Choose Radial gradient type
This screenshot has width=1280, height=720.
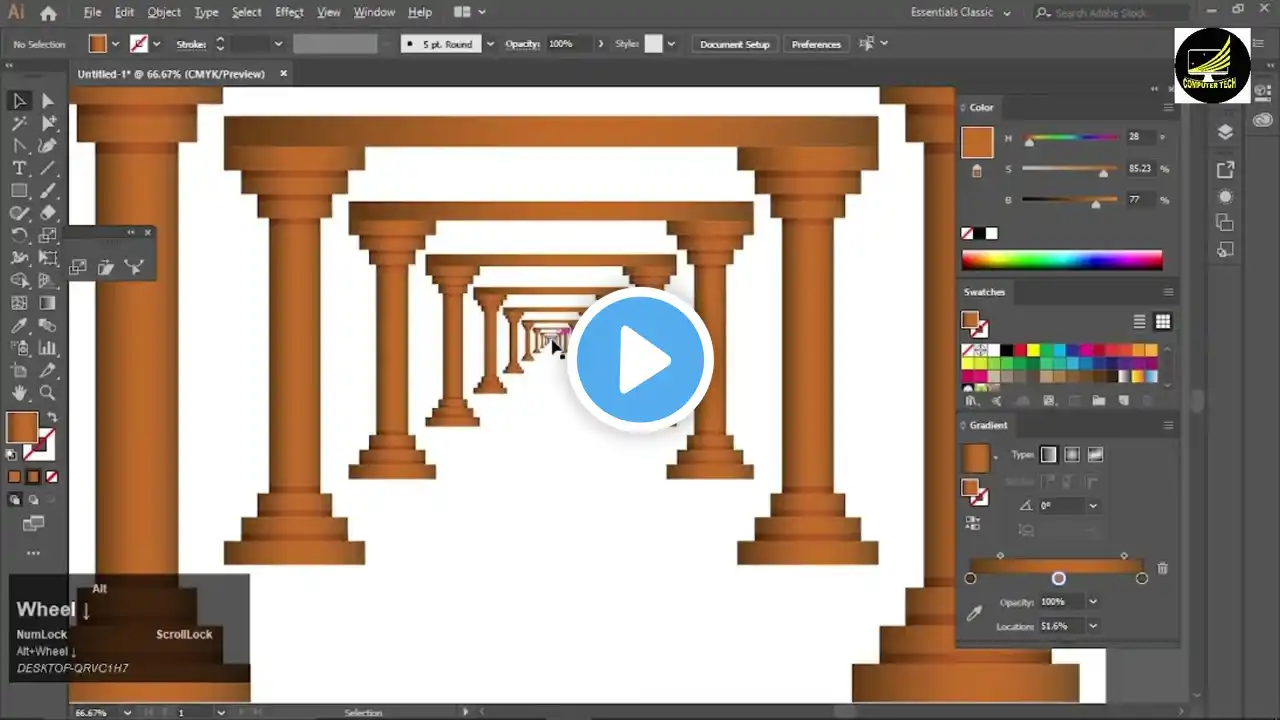(1072, 455)
